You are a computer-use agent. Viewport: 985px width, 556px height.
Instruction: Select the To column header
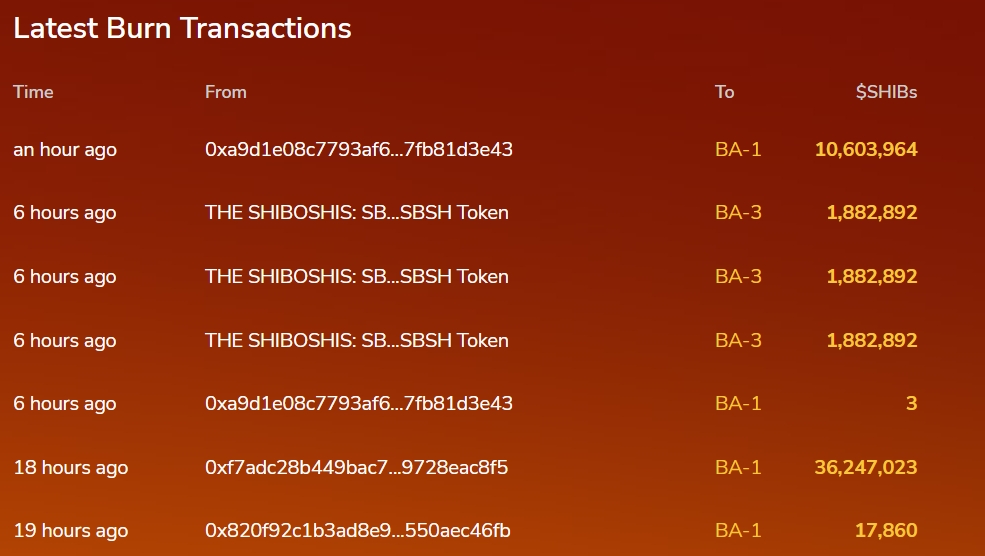pyautogui.click(x=724, y=92)
